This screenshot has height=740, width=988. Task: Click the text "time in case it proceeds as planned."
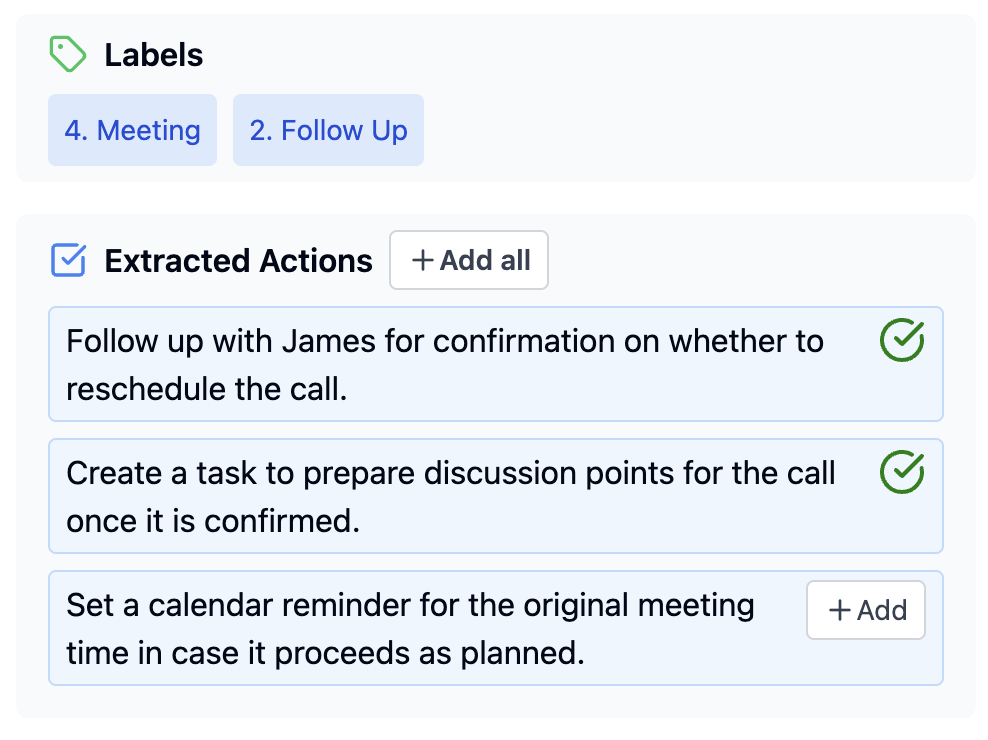[x=325, y=653]
